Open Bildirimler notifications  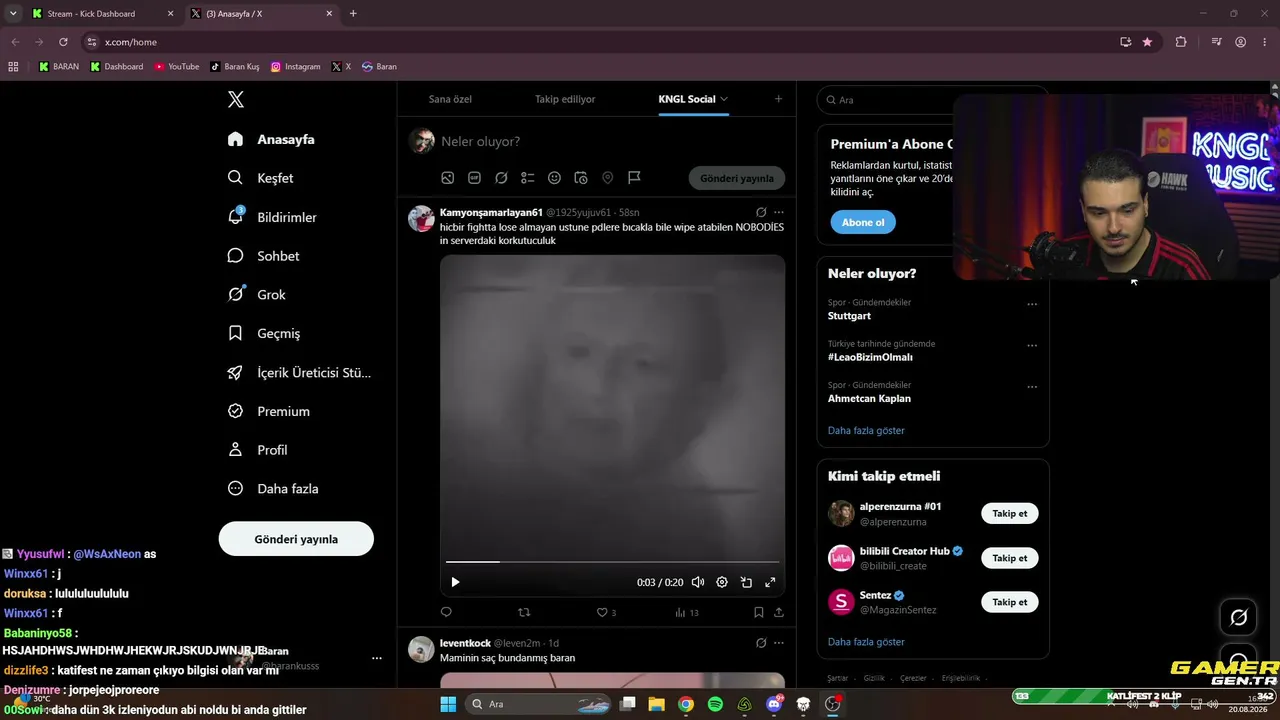click(272, 217)
